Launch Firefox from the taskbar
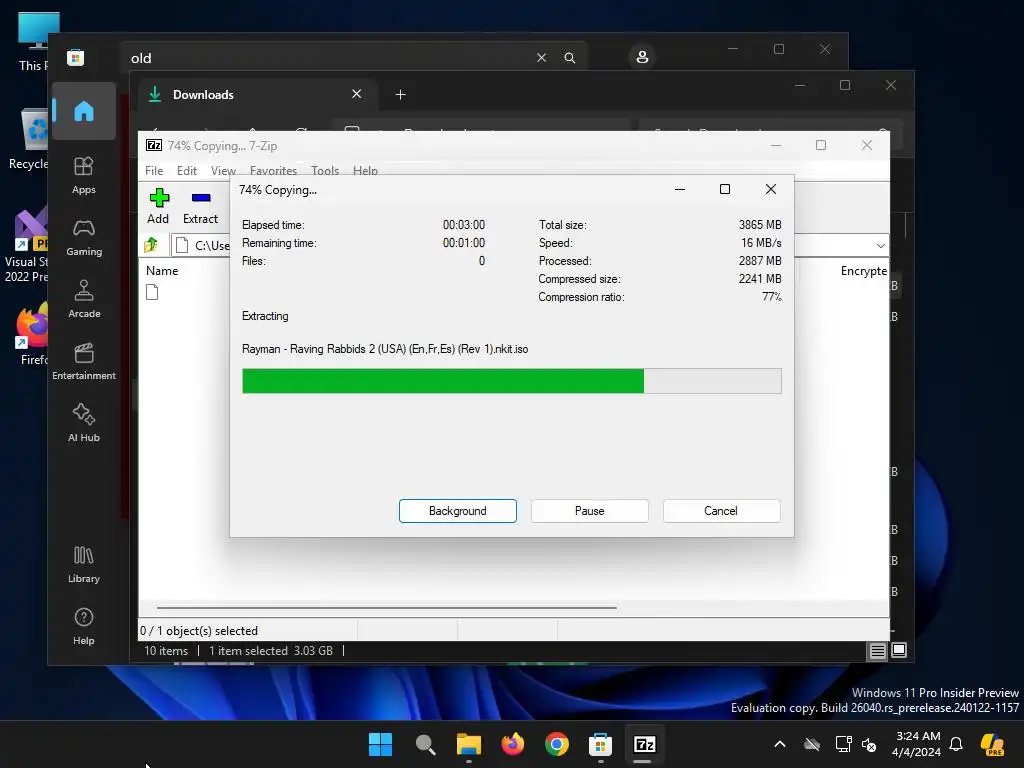Screen dimensions: 1024x768 513,744
